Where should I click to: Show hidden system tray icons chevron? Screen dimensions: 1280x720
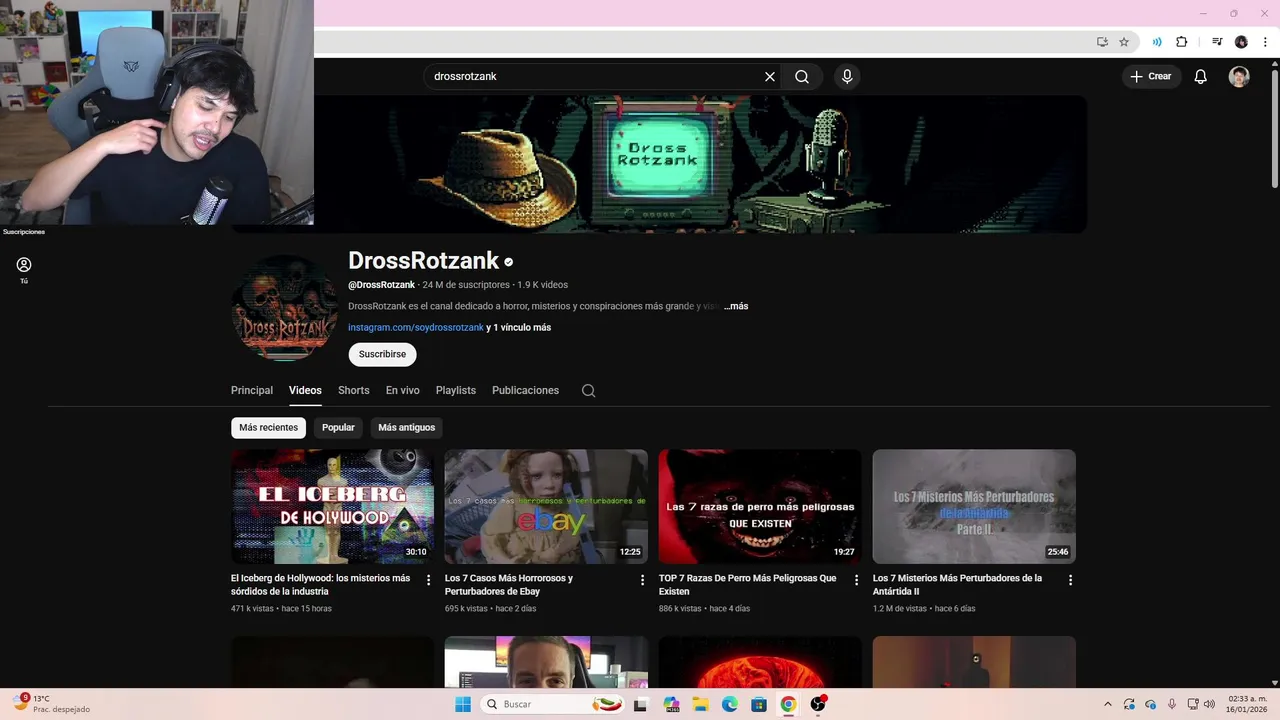click(x=1107, y=704)
